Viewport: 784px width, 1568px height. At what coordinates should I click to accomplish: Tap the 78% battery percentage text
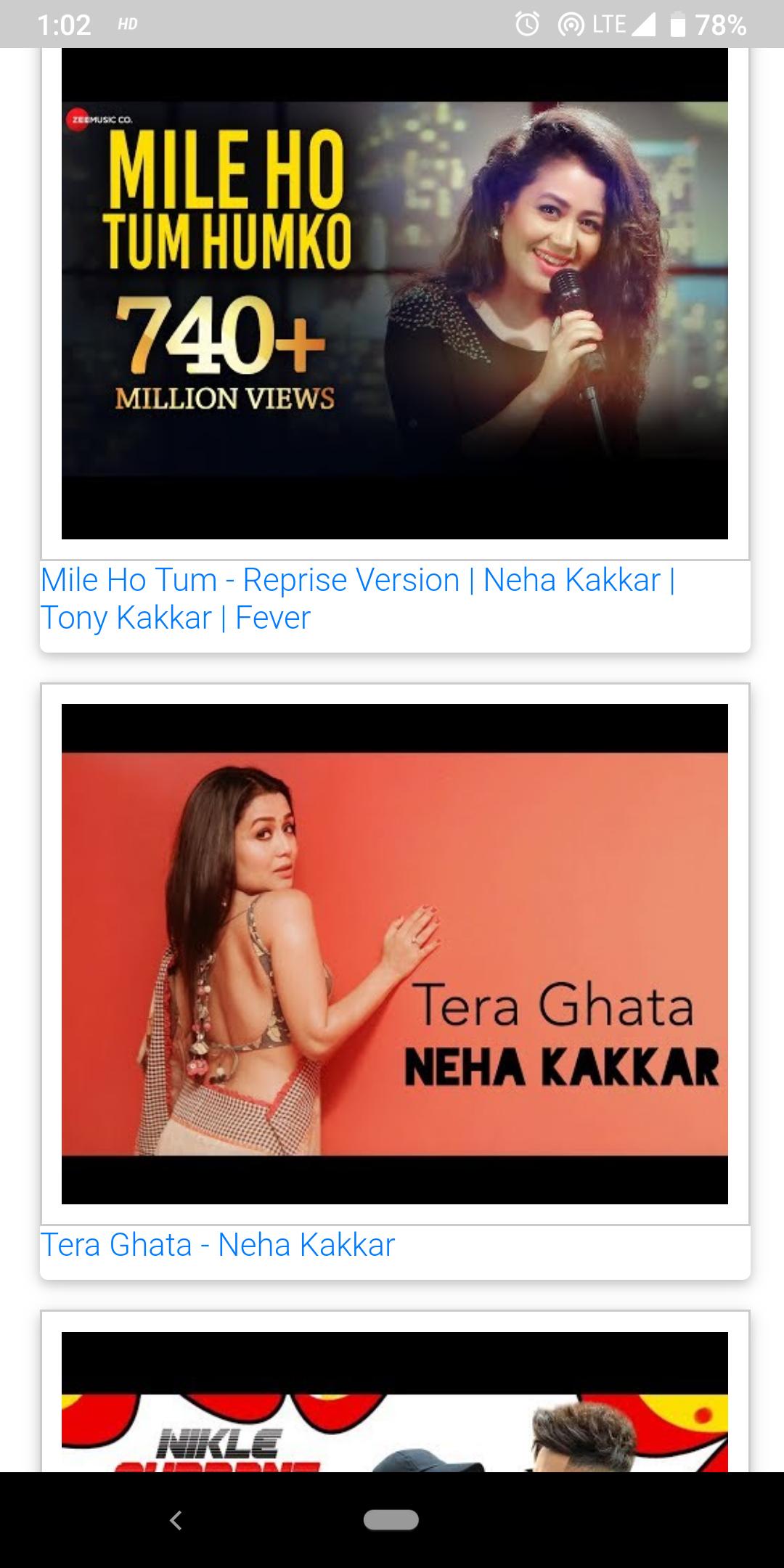[x=721, y=25]
